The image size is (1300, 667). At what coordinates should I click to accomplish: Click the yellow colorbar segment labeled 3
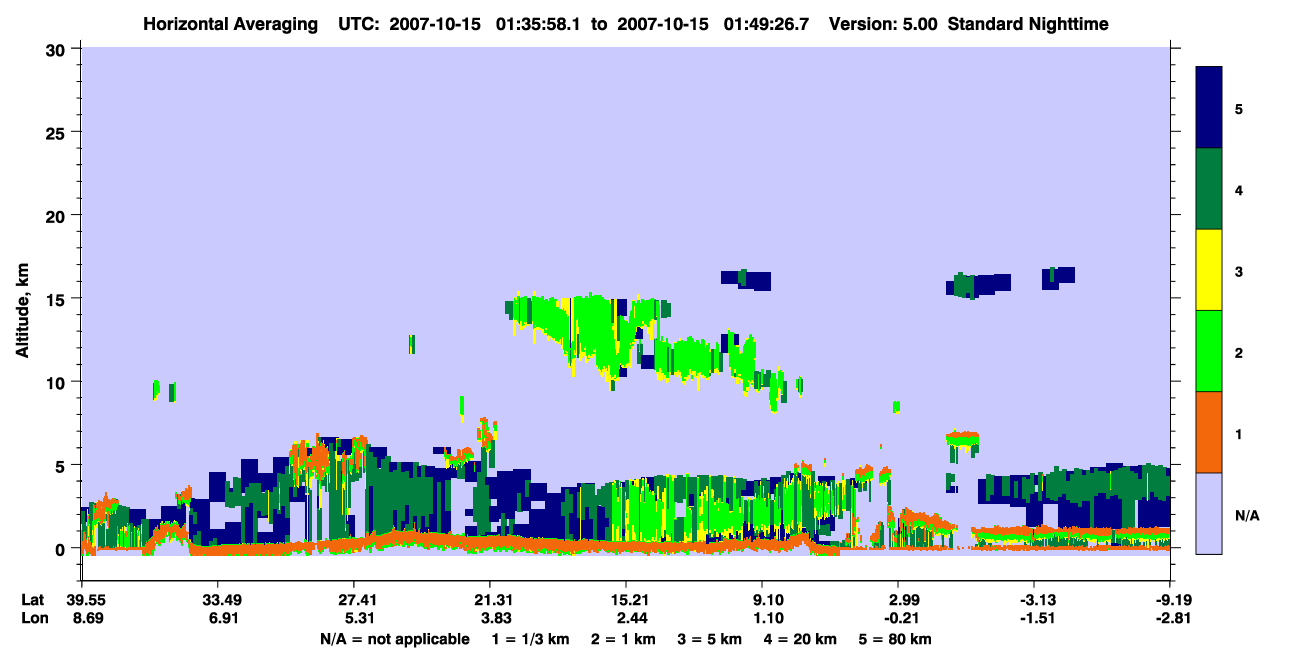tap(1209, 270)
